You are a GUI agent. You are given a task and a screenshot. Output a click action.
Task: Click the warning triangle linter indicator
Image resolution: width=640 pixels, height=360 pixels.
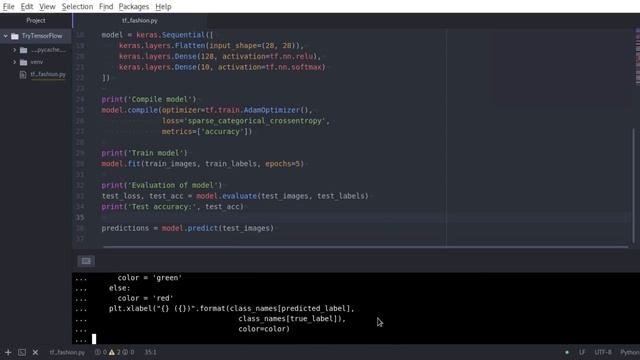click(111, 352)
